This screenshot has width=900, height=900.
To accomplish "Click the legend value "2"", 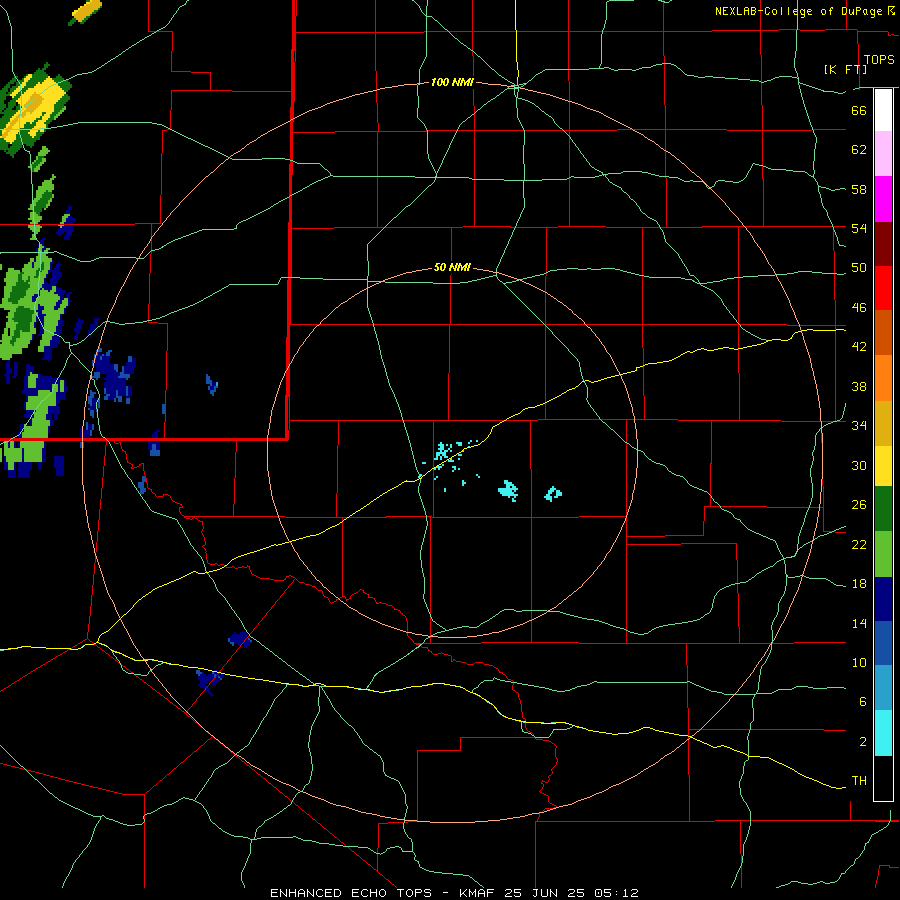I will pos(863,742).
